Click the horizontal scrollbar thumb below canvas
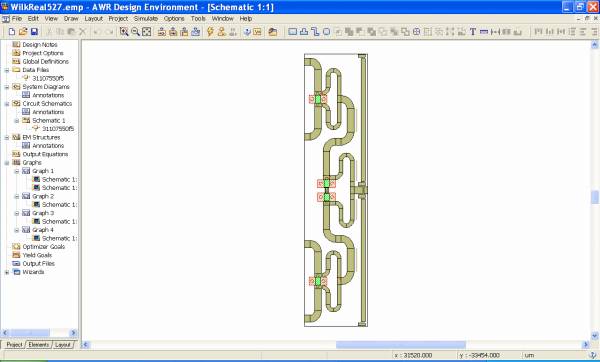The width and height of the screenshot is (600, 362). click(401, 345)
